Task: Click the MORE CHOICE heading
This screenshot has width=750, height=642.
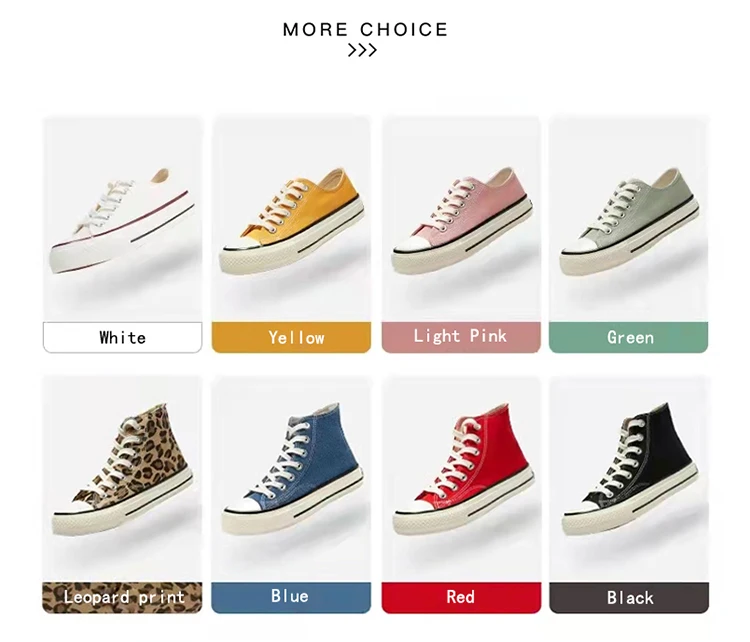Action: (x=365, y=30)
